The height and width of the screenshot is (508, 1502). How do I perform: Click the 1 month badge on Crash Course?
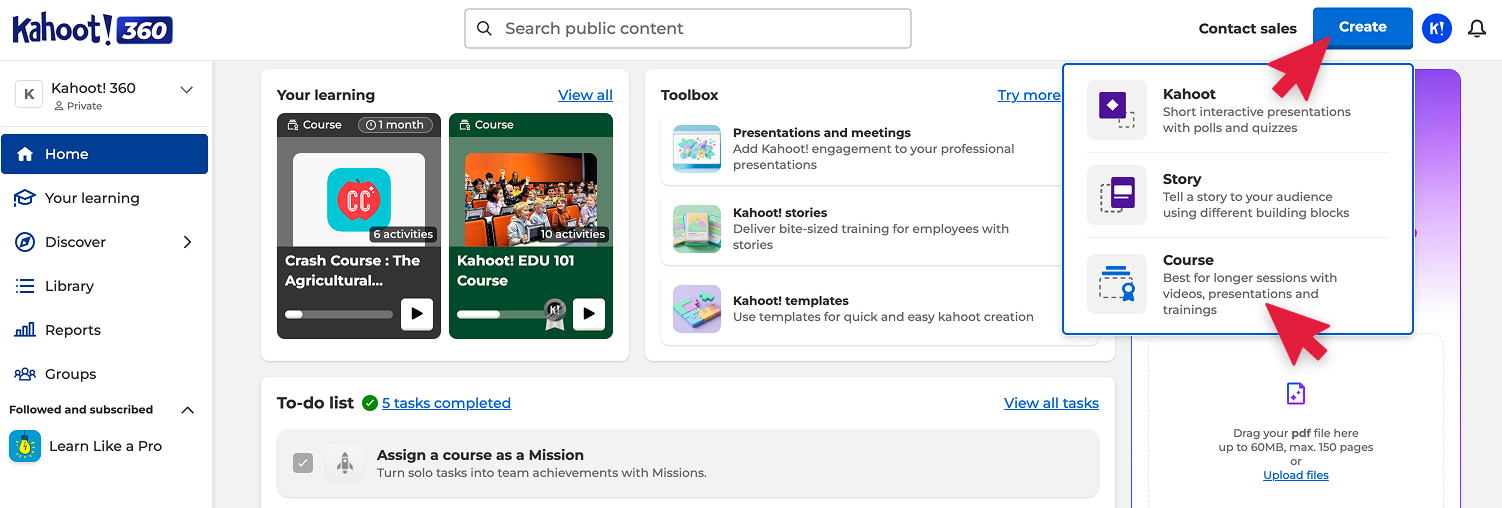pos(395,125)
